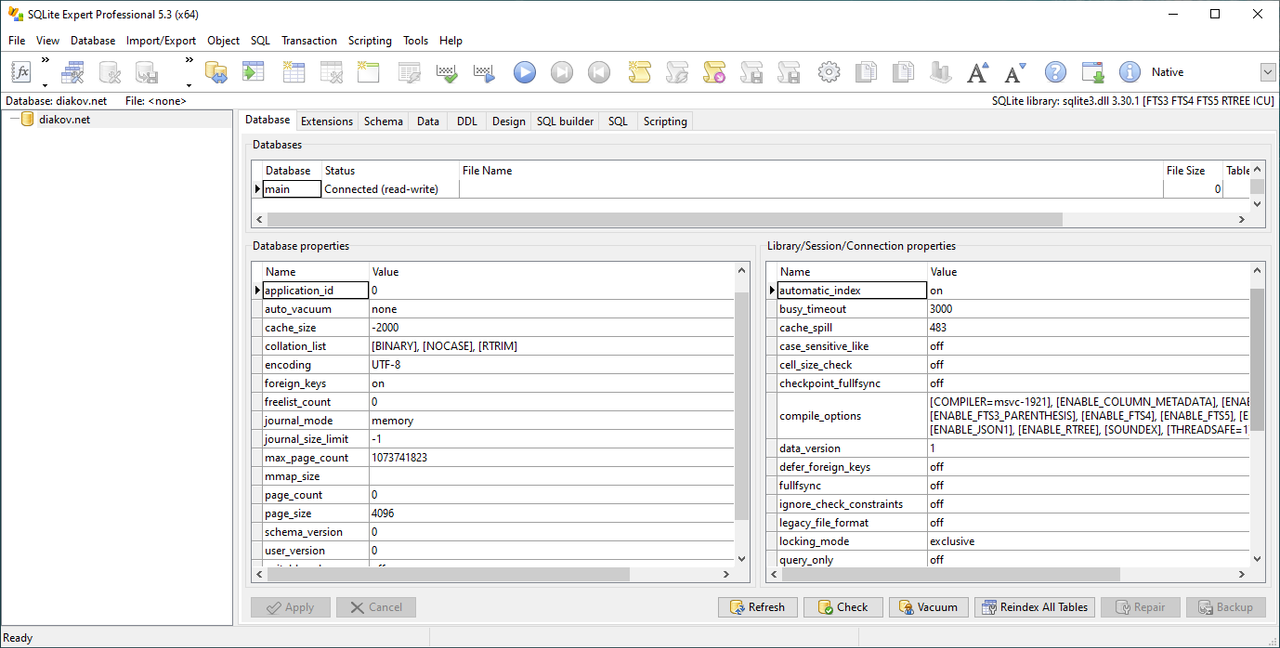Expand first toolbar overflow chevron after fx

[x=45, y=60]
